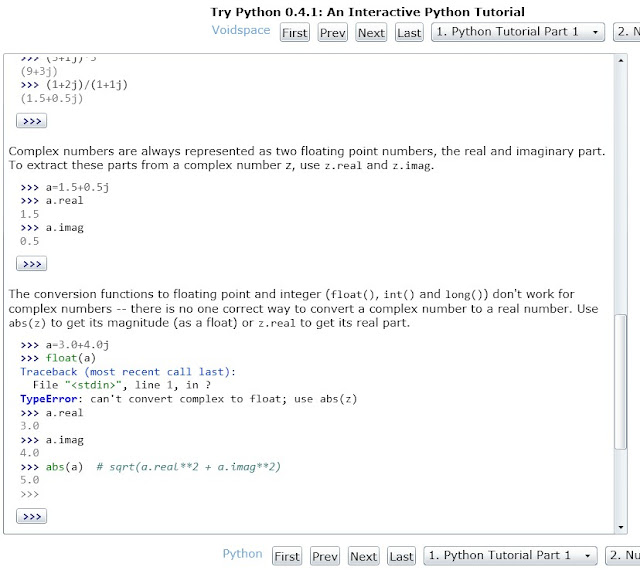The height and width of the screenshot is (570, 640).
Task: Advance using the bottom Next button
Action: click(364, 557)
